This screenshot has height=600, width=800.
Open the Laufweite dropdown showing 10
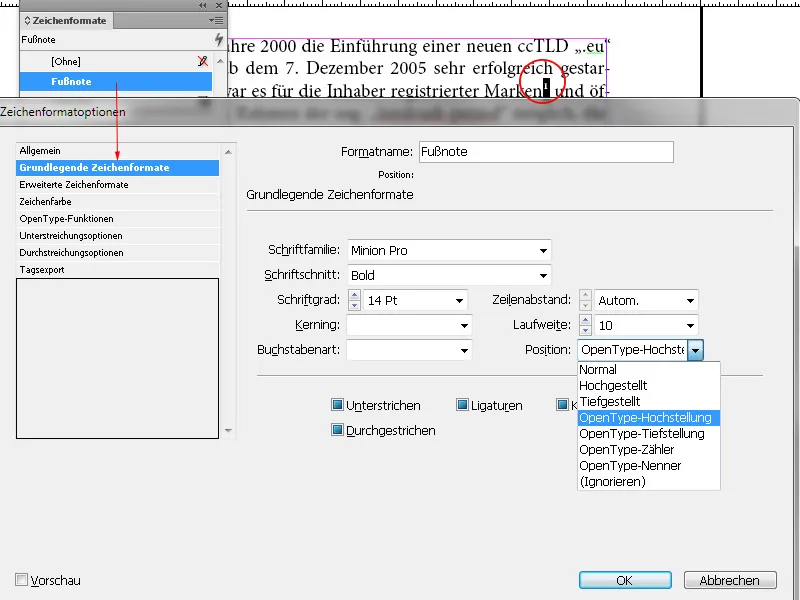(690, 326)
